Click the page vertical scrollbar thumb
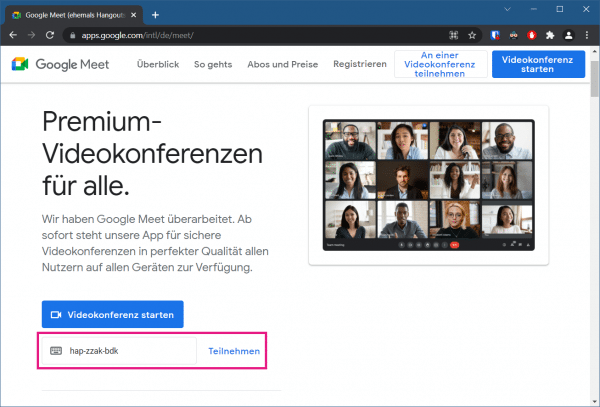600x407 pixels. point(594,78)
